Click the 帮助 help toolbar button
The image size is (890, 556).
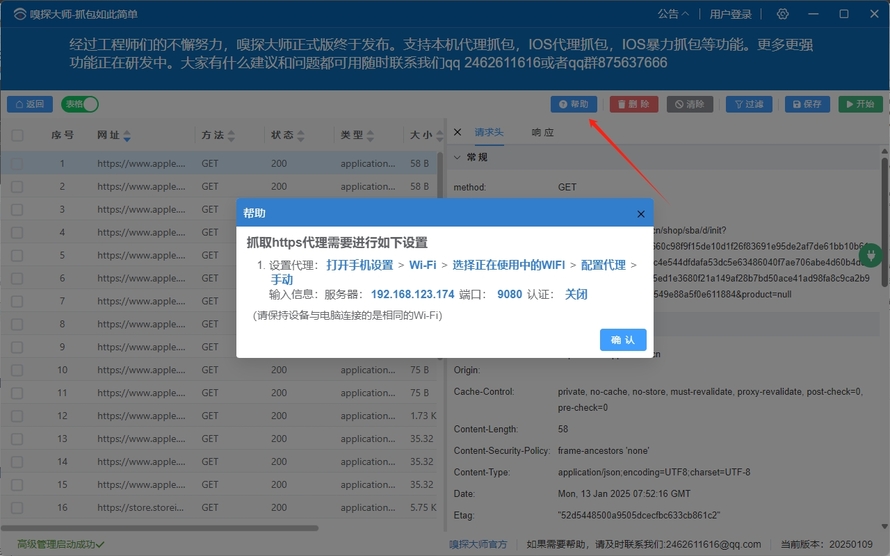point(574,104)
